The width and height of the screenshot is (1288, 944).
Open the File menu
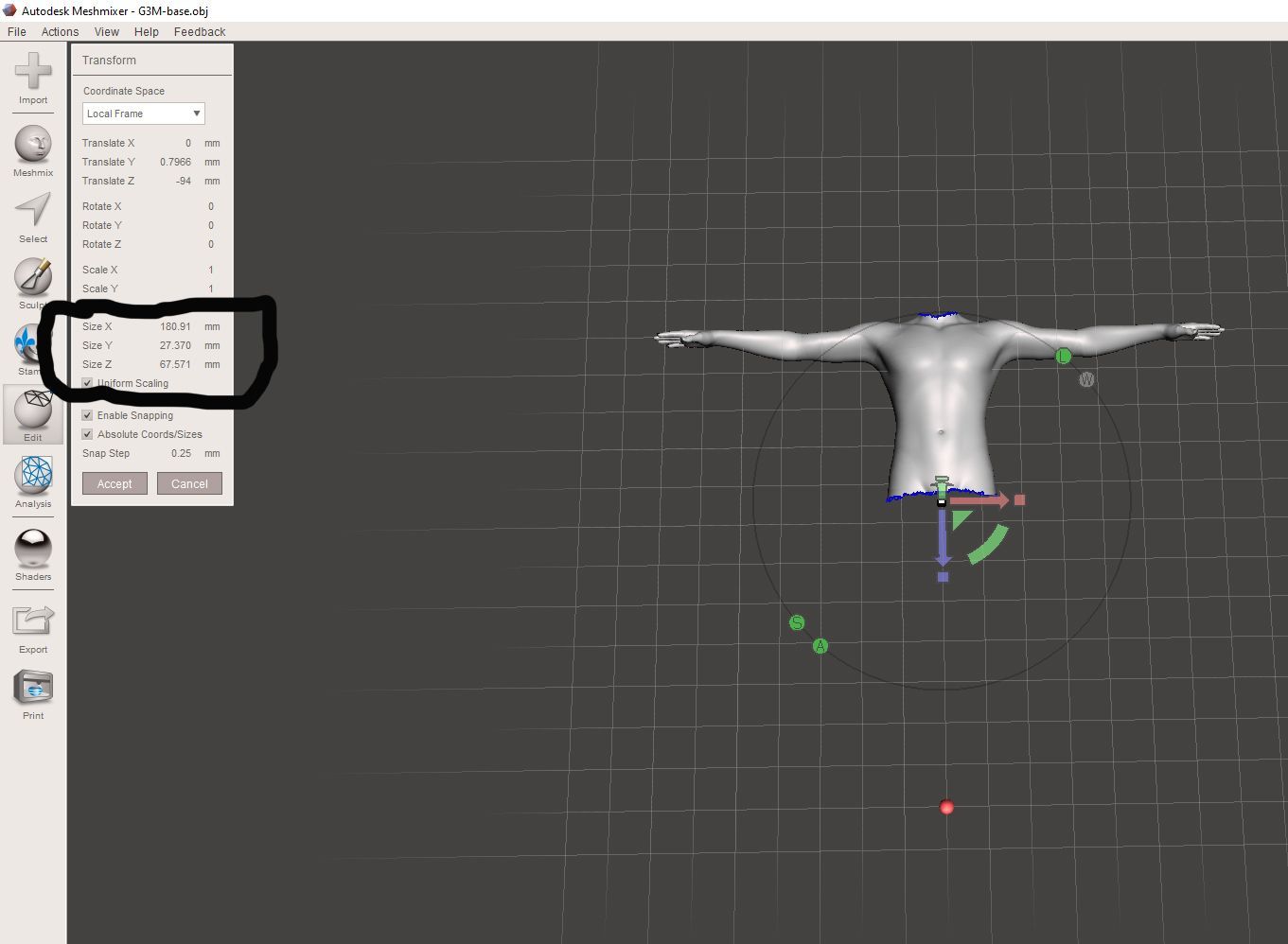(17, 31)
